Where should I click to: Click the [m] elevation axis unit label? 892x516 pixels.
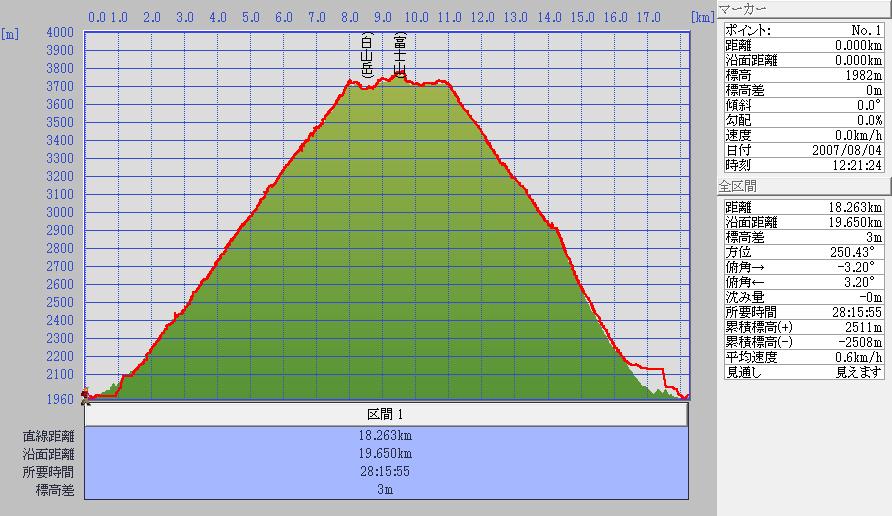click(10, 34)
